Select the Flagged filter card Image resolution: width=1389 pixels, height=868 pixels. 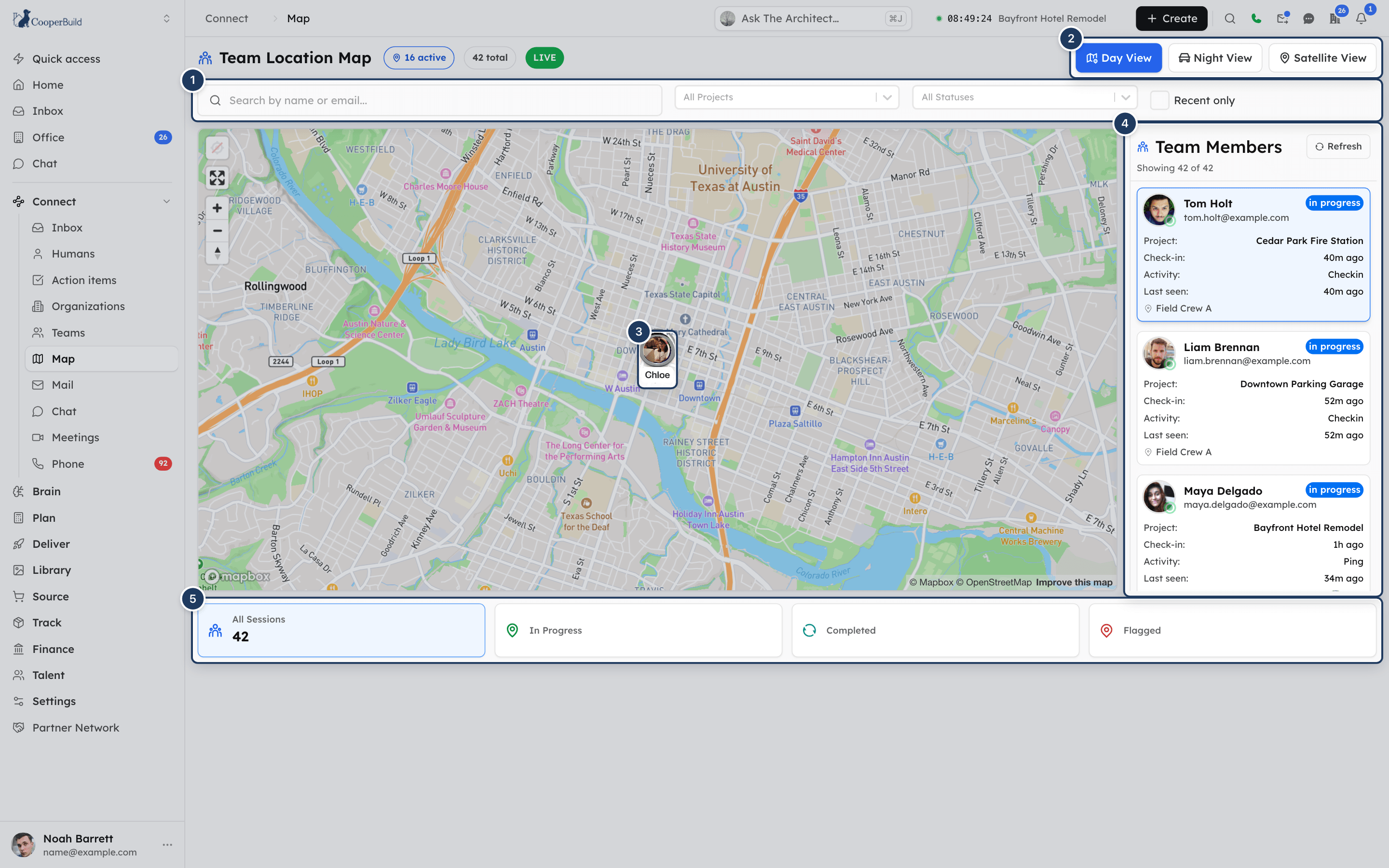tap(1232, 630)
